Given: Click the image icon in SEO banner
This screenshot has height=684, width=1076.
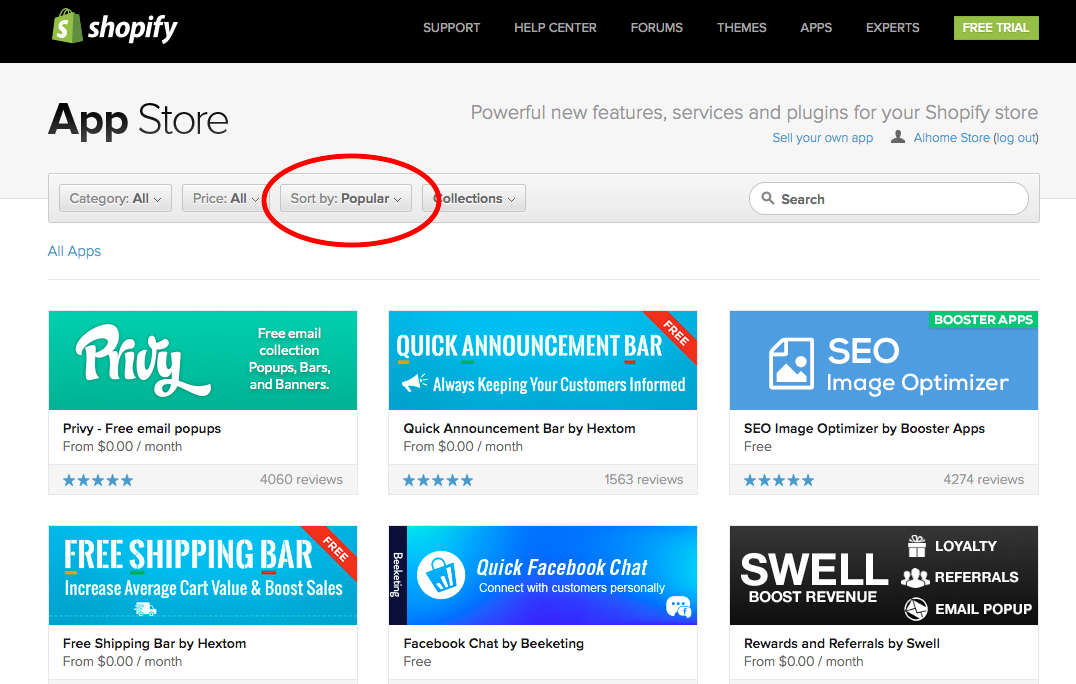Looking at the screenshot, I should pyautogui.click(x=791, y=364).
